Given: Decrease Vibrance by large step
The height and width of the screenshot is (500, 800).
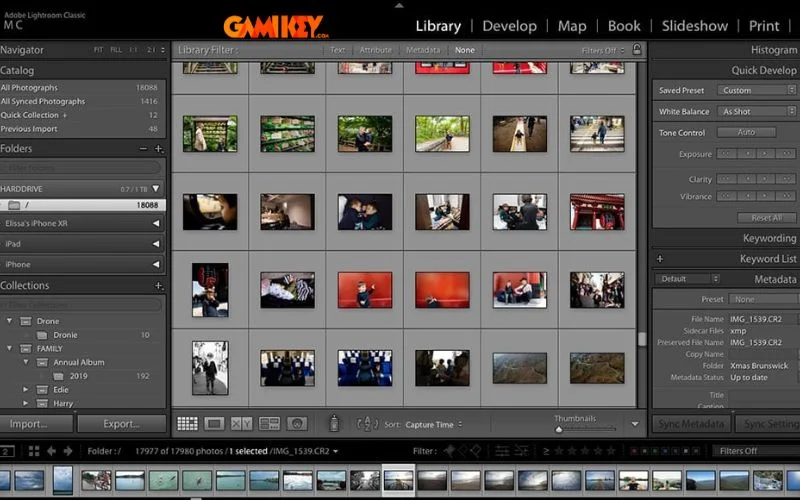Looking at the screenshot, I should 727,196.
